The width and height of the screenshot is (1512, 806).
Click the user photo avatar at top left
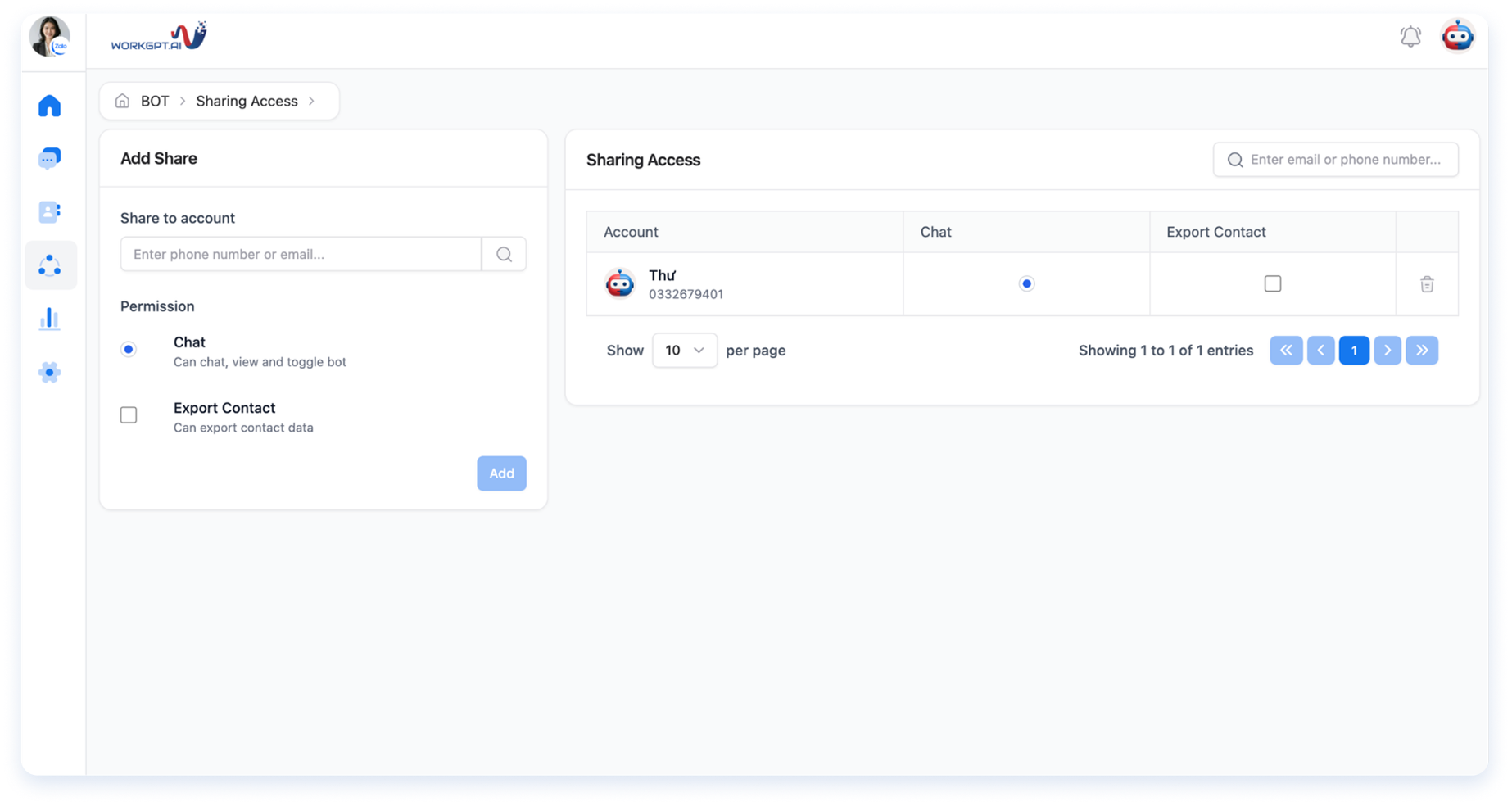coord(50,37)
